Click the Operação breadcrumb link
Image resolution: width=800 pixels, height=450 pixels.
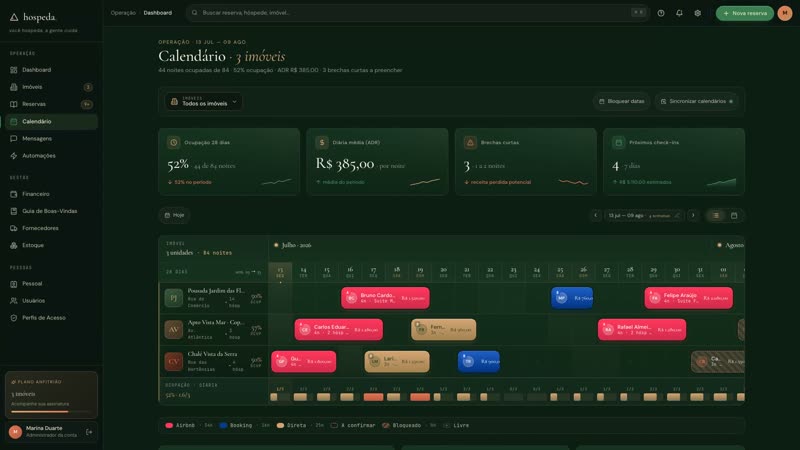tap(123, 13)
